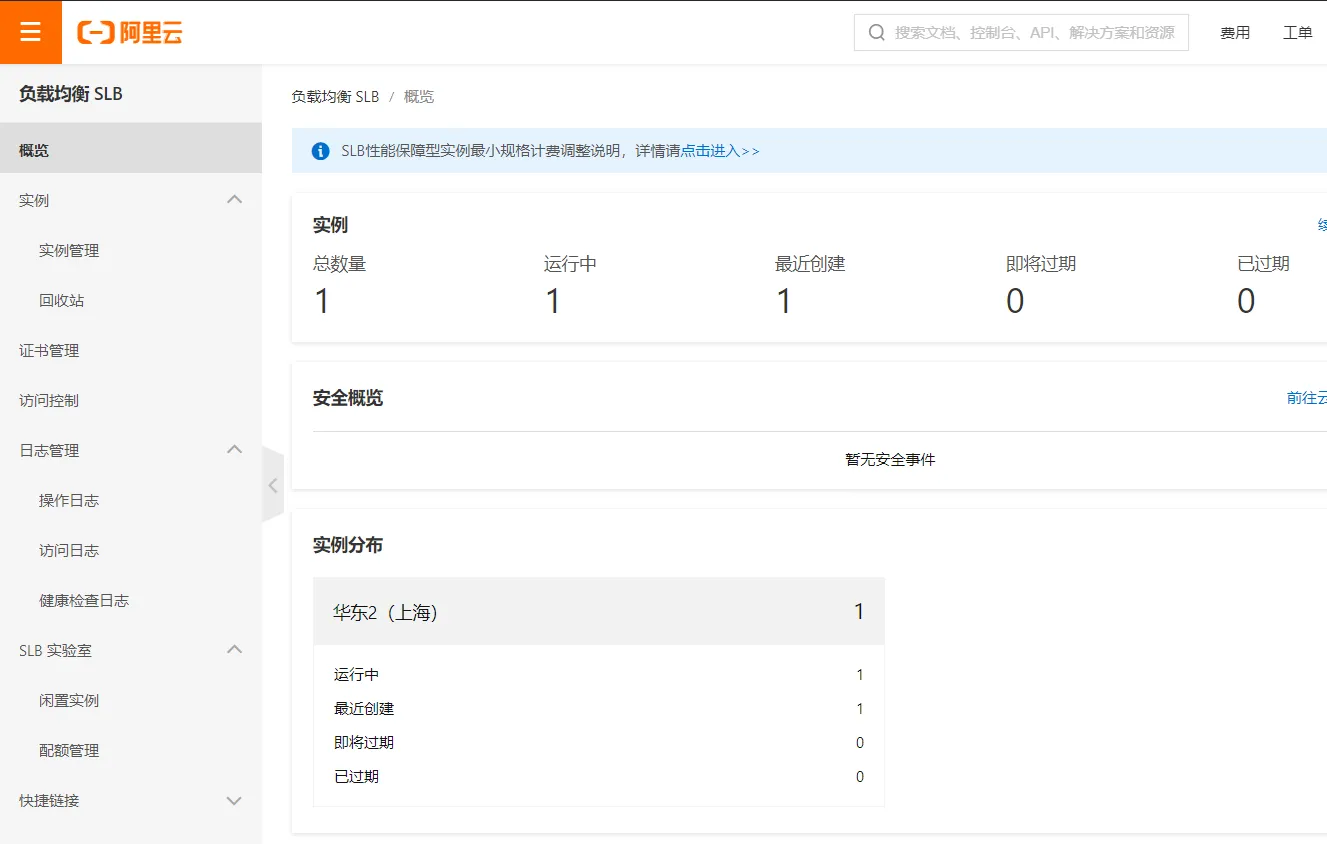Click the 已过期 row in region distribution

599,777
